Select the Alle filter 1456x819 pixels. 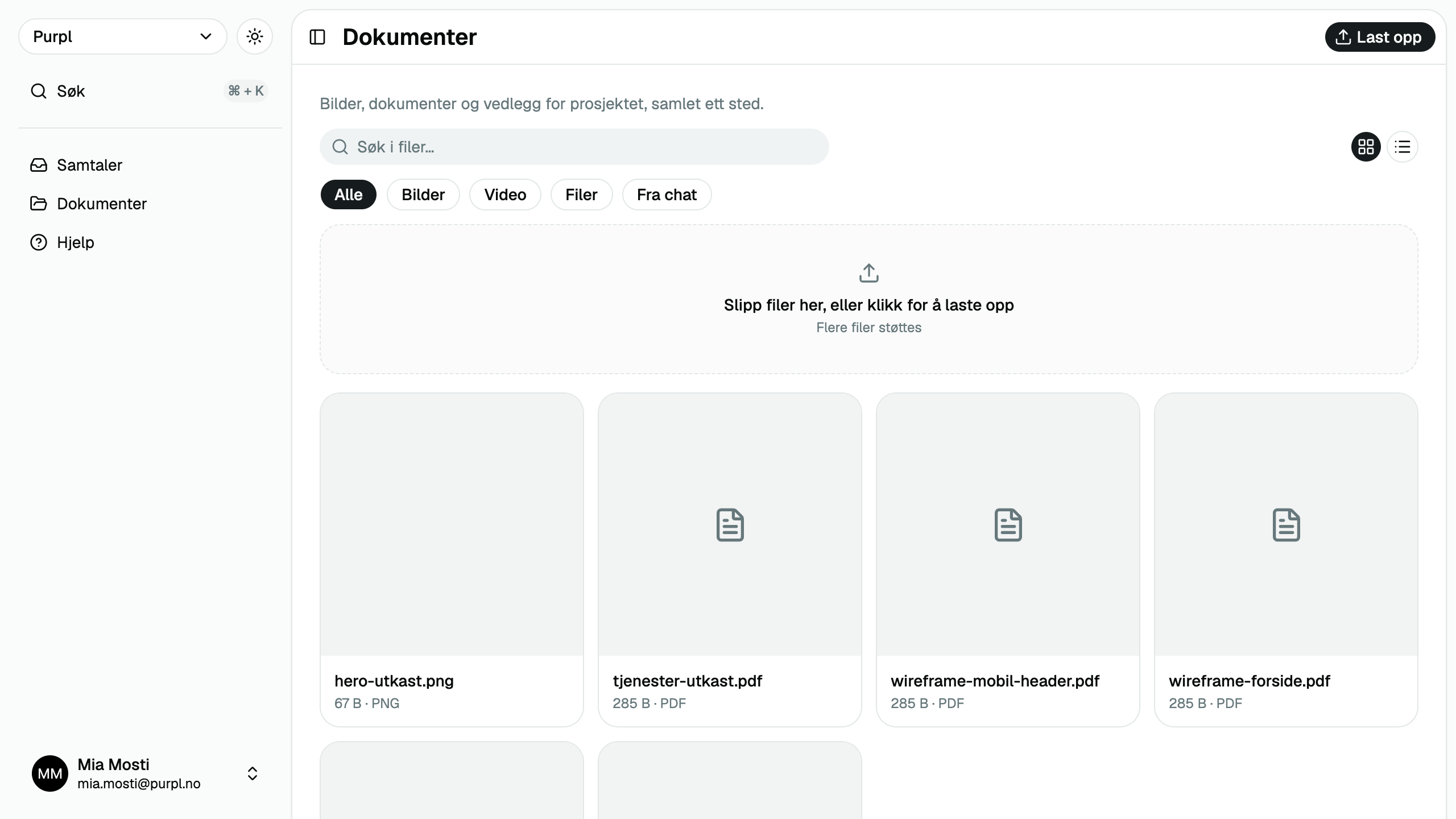(x=349, y=195)
